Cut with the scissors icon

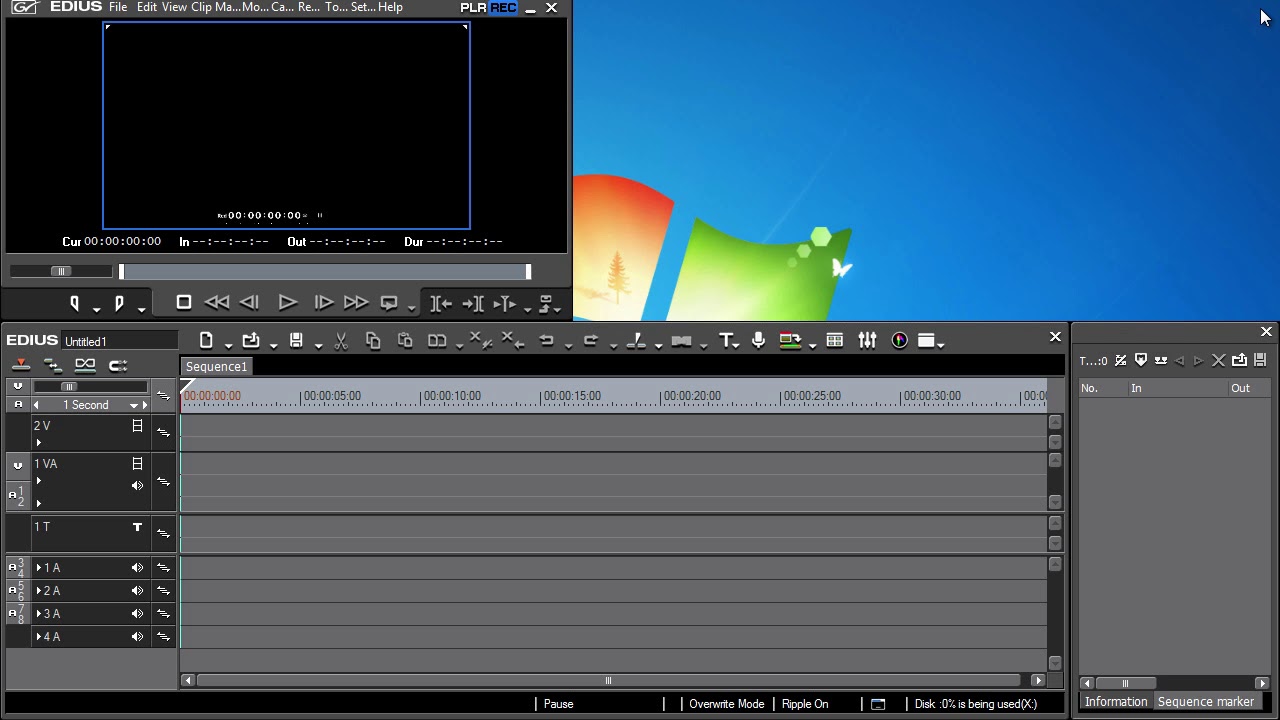coord(341,341)
